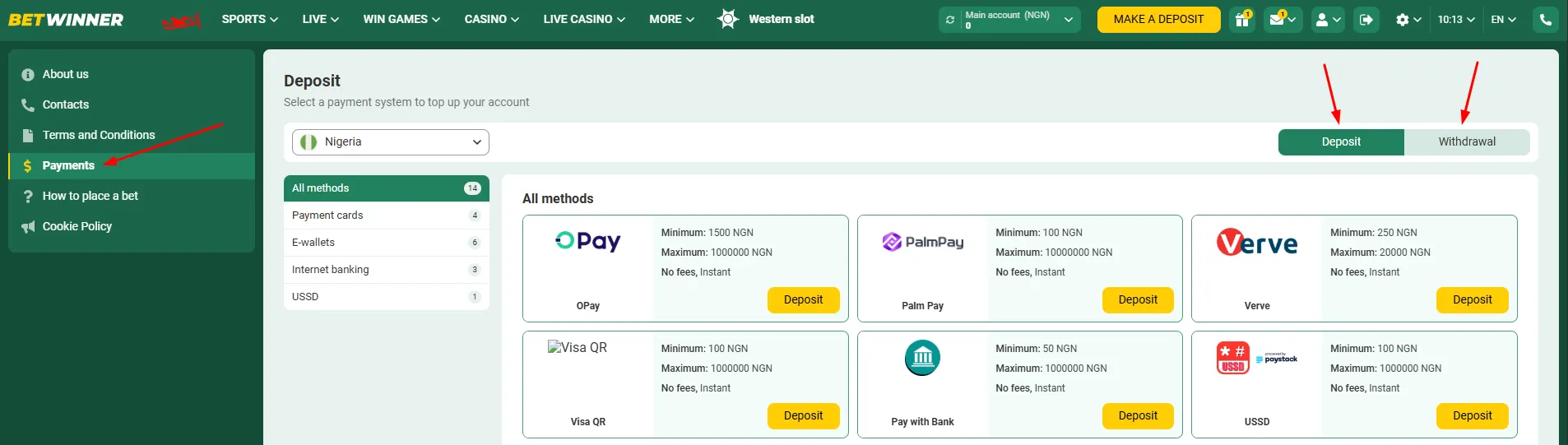Click the About us info icon

pos(28,74)
